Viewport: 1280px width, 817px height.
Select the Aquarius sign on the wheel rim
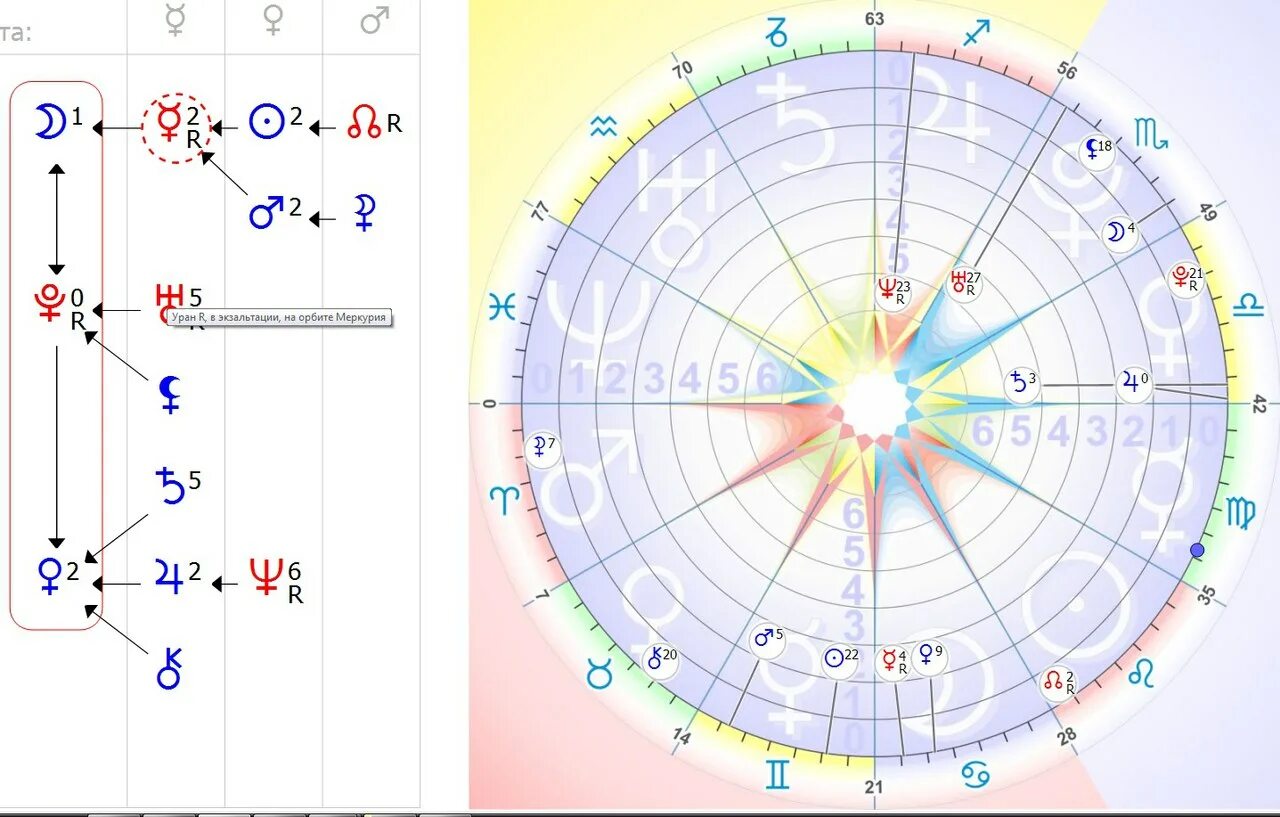pos(603,127)
